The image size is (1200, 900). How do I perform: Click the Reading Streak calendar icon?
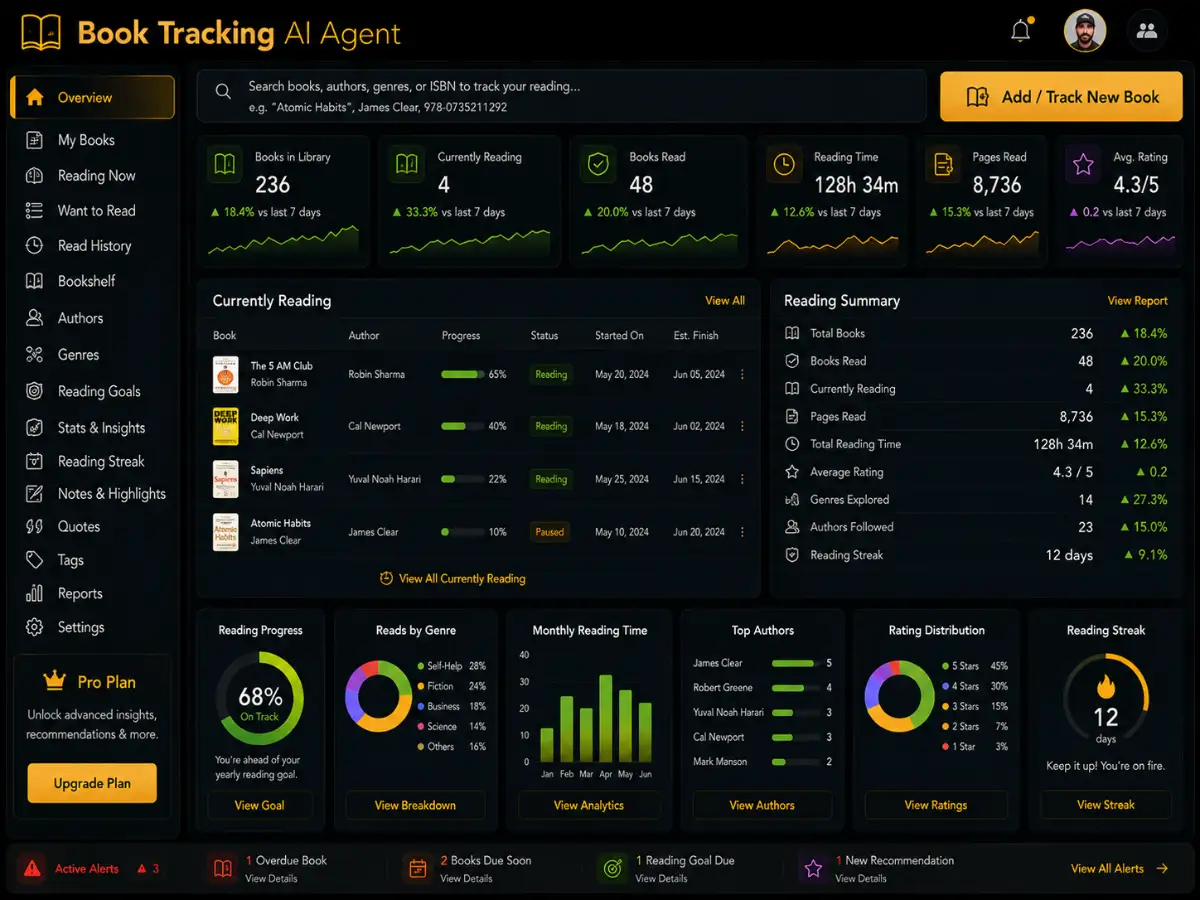pos(34,461)
